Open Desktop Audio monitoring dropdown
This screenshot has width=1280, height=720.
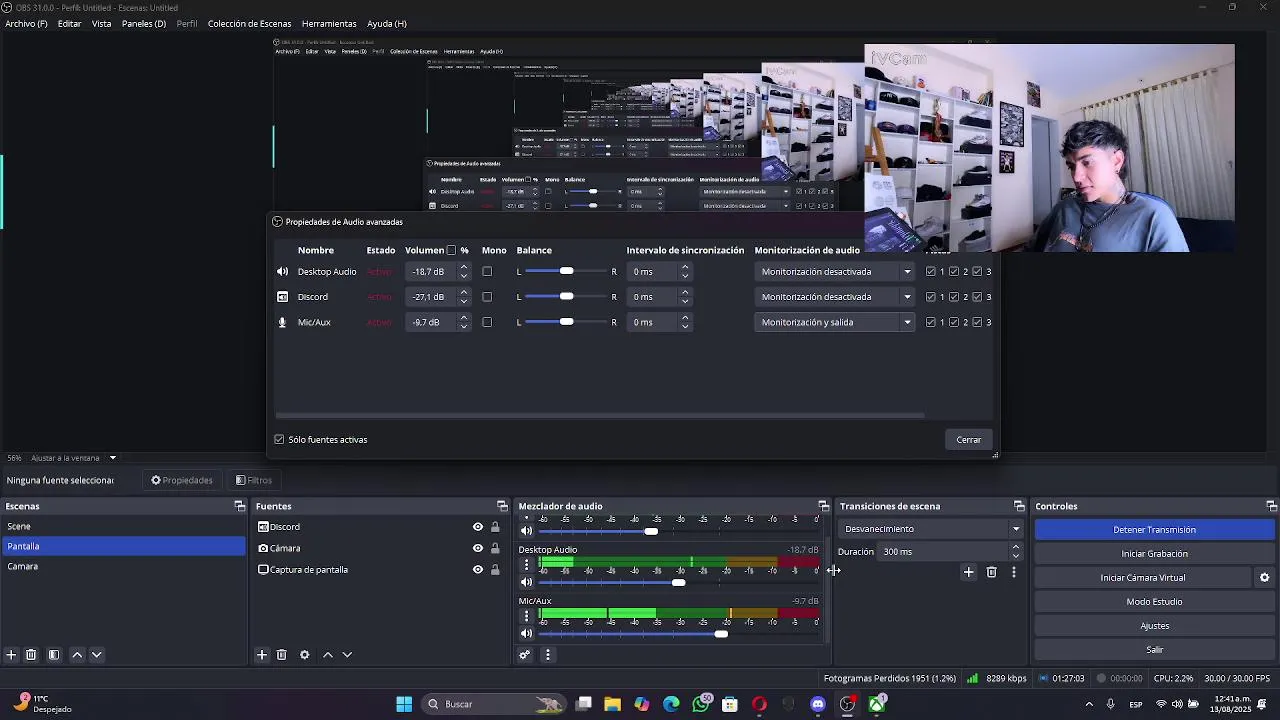pos(834,272)
